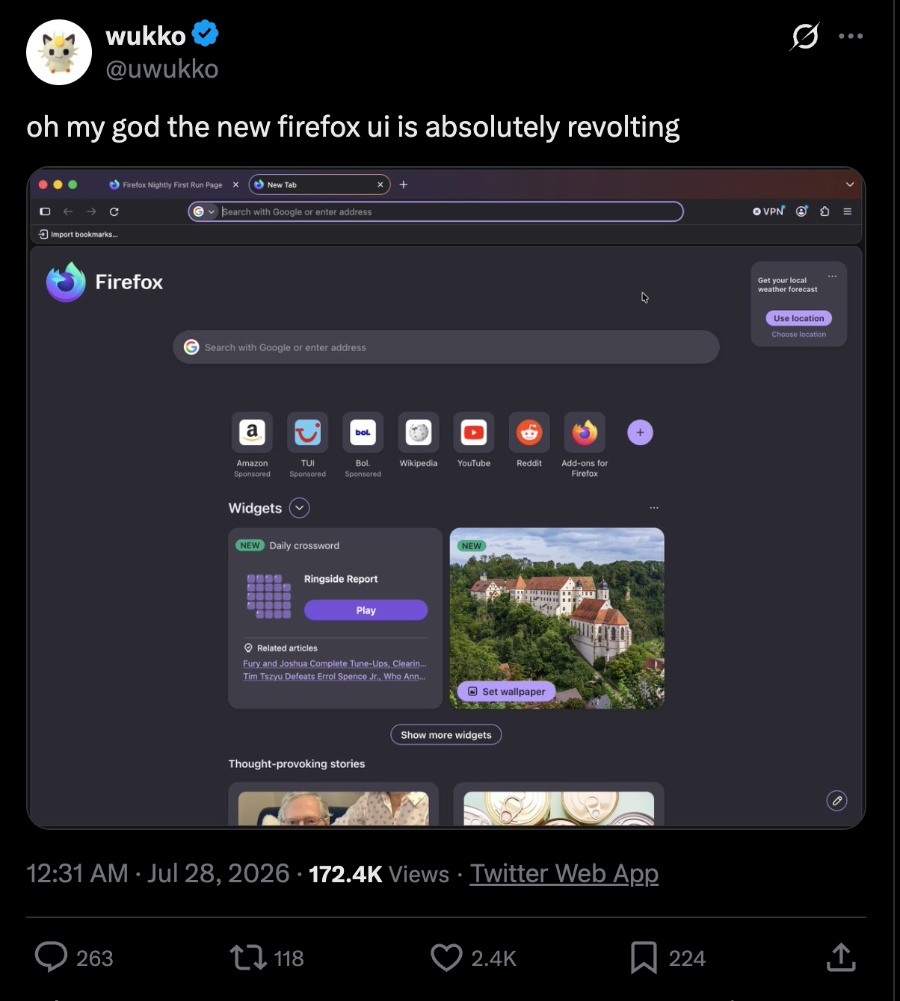This screenshot has height=1001, width=900.
Task: Open the share upload icon
Action: click(841, 957)
